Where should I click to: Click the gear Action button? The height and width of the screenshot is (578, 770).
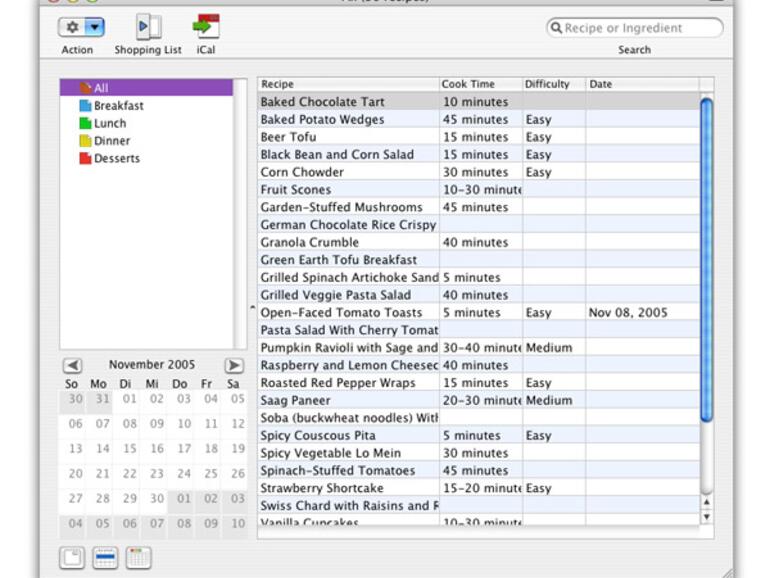click(72, 28)
